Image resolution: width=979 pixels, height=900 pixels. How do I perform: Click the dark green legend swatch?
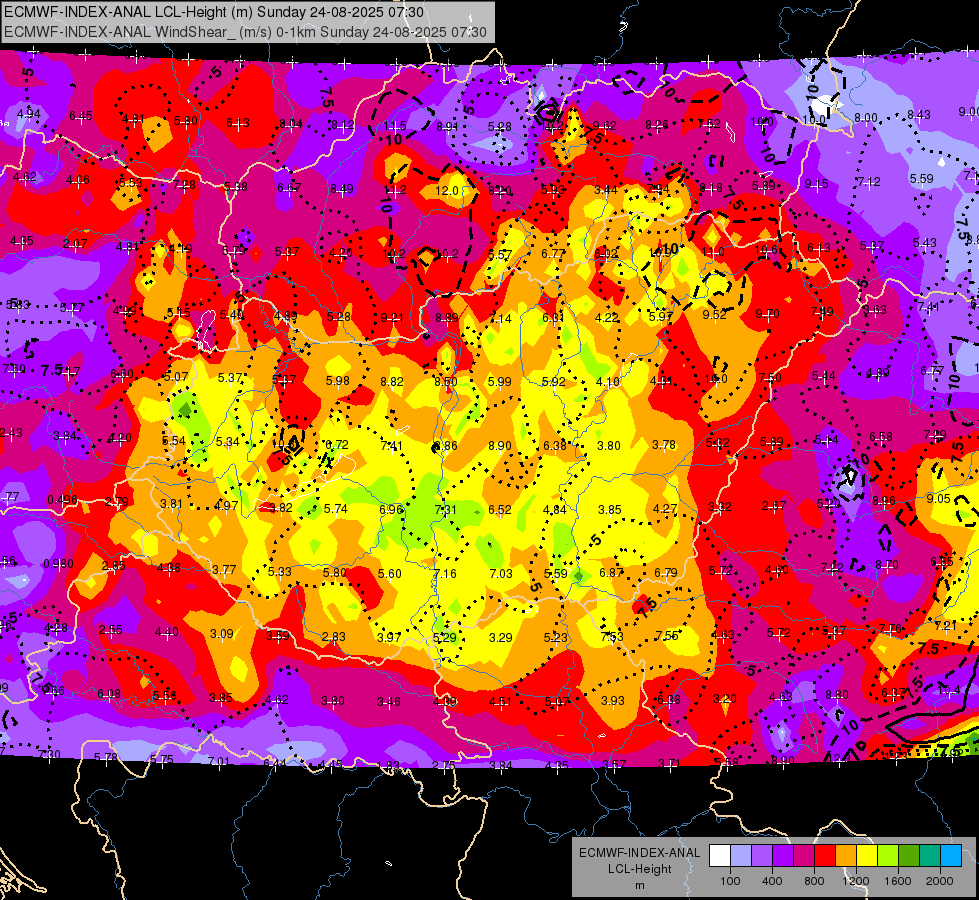pyautogui.click(x=908, y=856)
